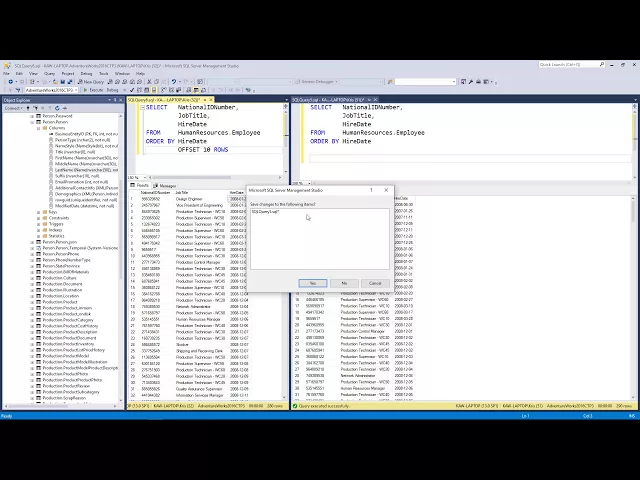This screenshot has width=640, height=480.
Task: Click the left editor horizontal scrollbar
Action: click(215, 178)
